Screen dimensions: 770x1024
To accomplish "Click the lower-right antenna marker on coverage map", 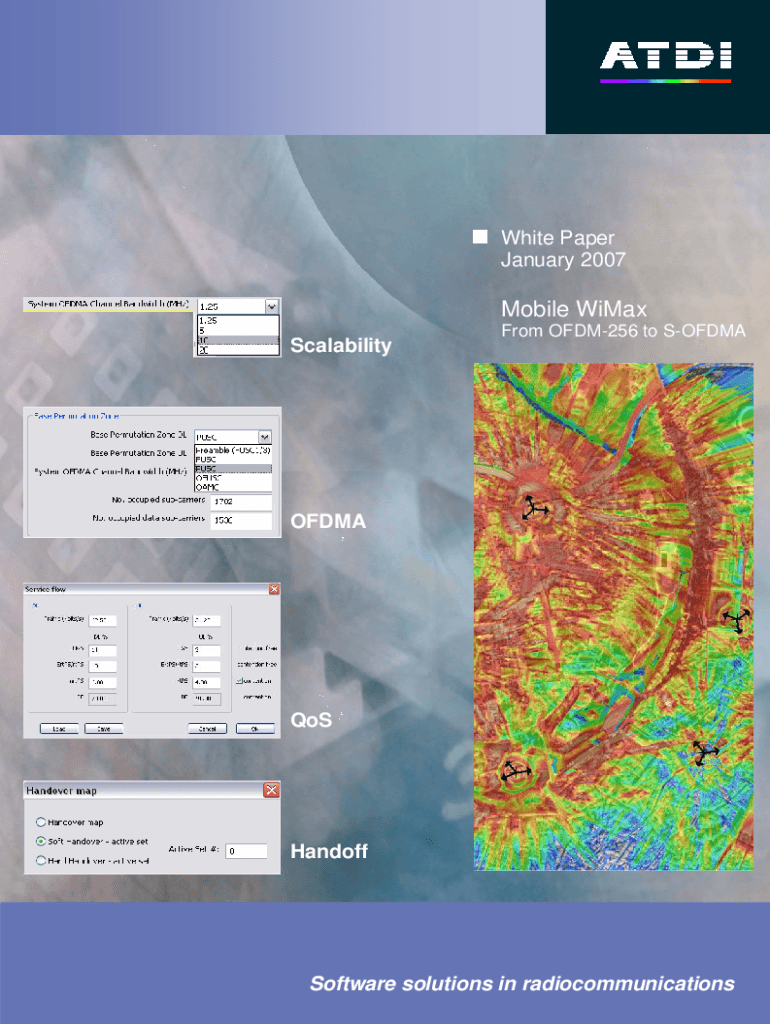I will [706, 752].
